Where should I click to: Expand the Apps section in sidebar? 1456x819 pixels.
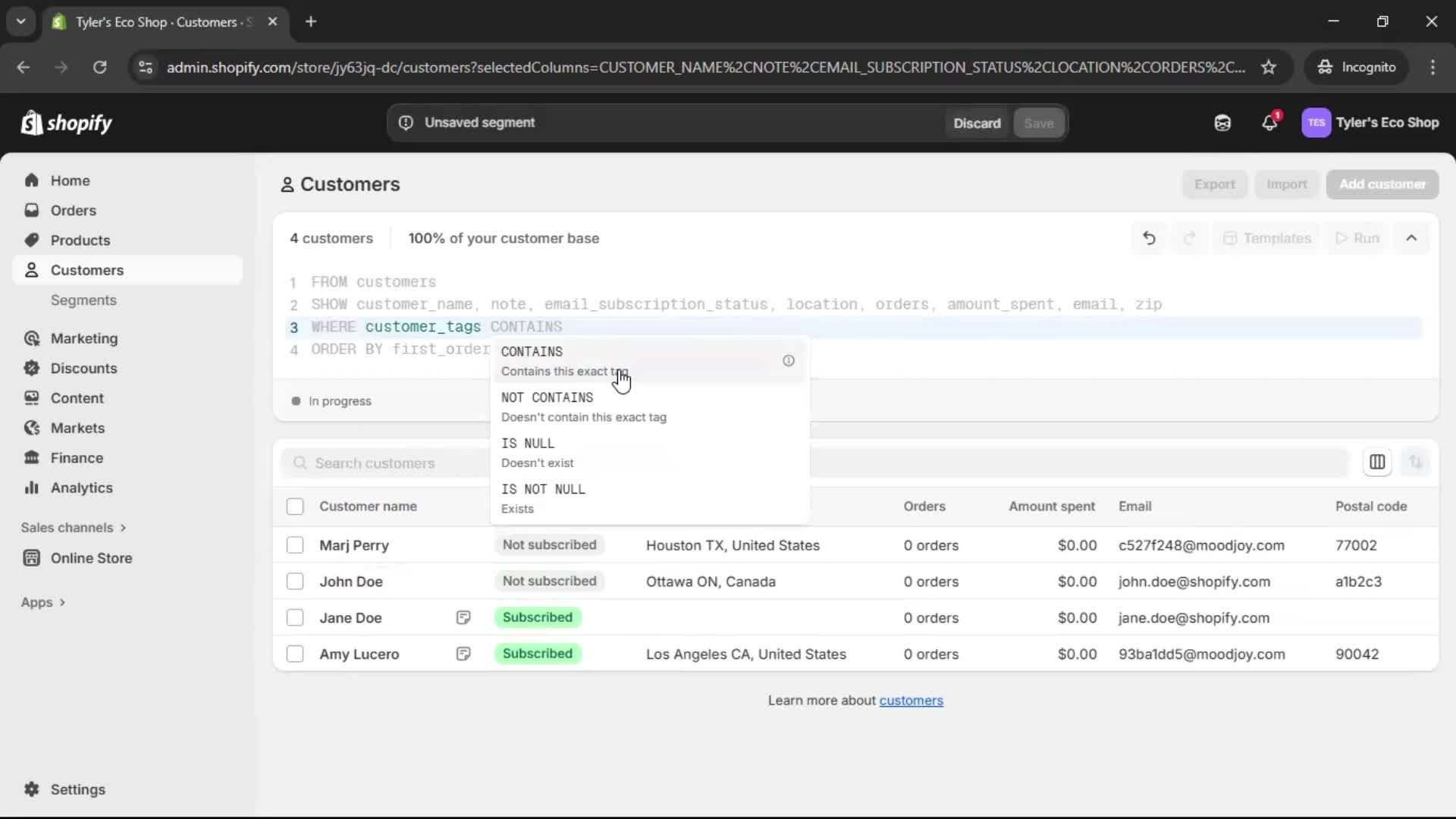[x=43, y=601]
